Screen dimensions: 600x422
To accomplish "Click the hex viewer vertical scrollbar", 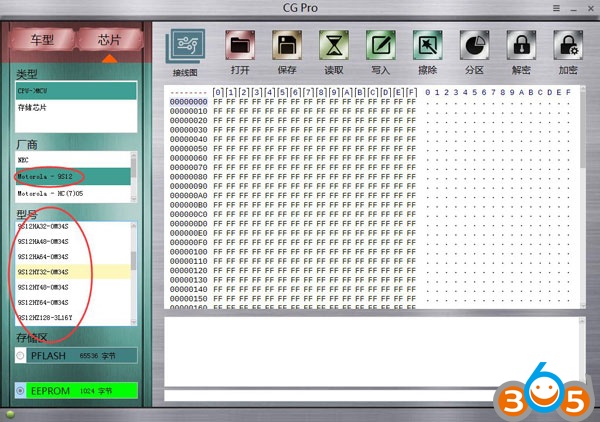I will tap(583, 197).
